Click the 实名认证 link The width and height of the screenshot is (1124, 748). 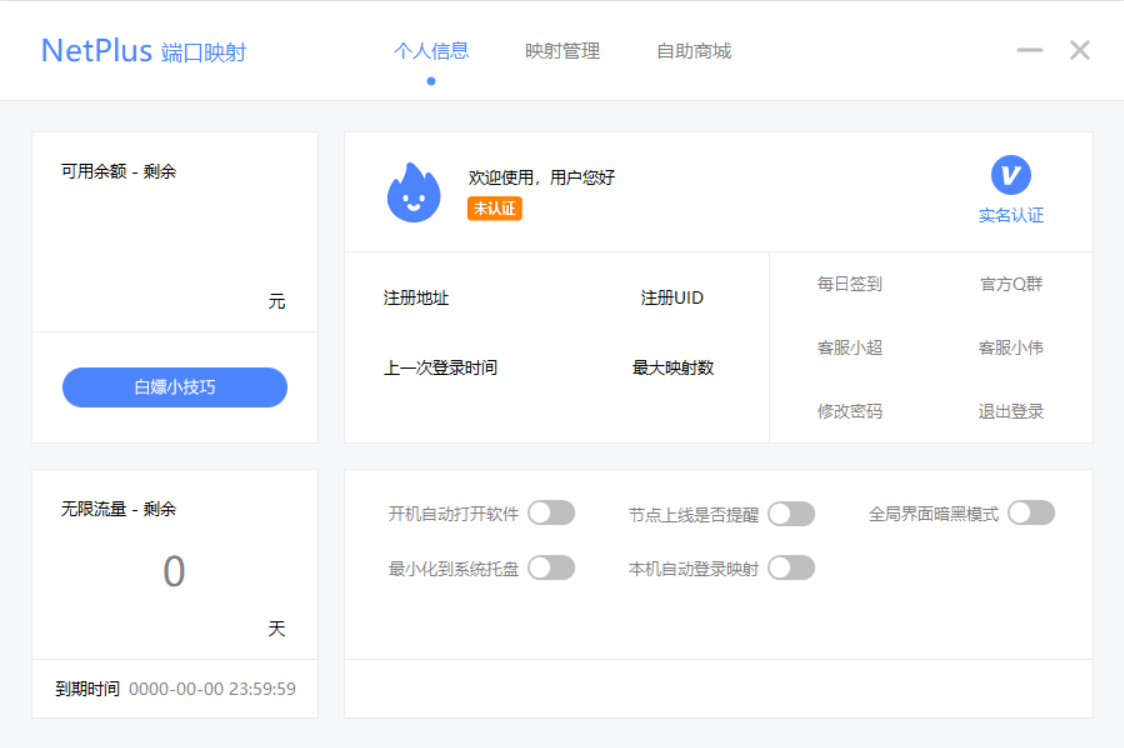pos(1010,215)
